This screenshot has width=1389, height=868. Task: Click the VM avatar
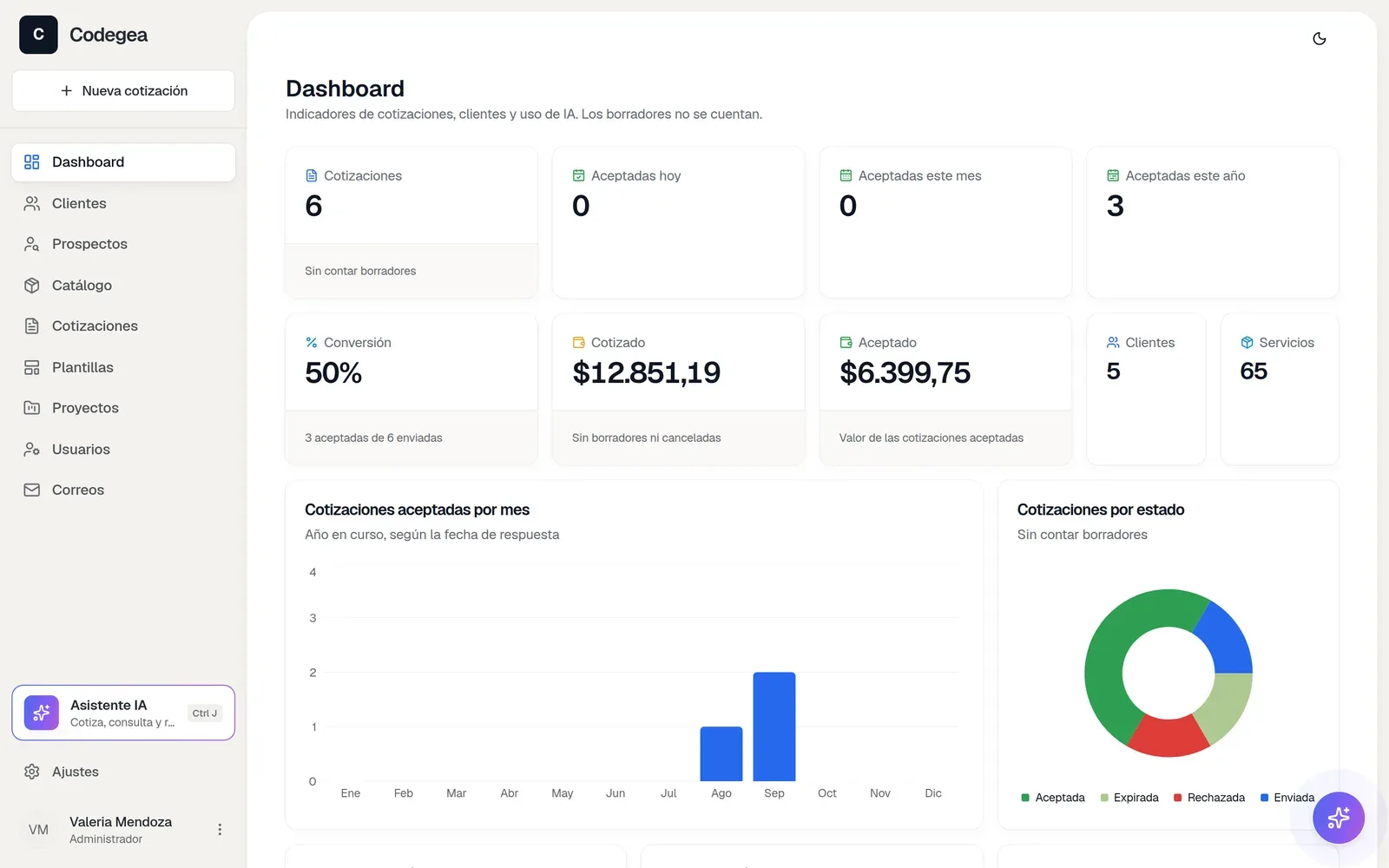(38, 830)
